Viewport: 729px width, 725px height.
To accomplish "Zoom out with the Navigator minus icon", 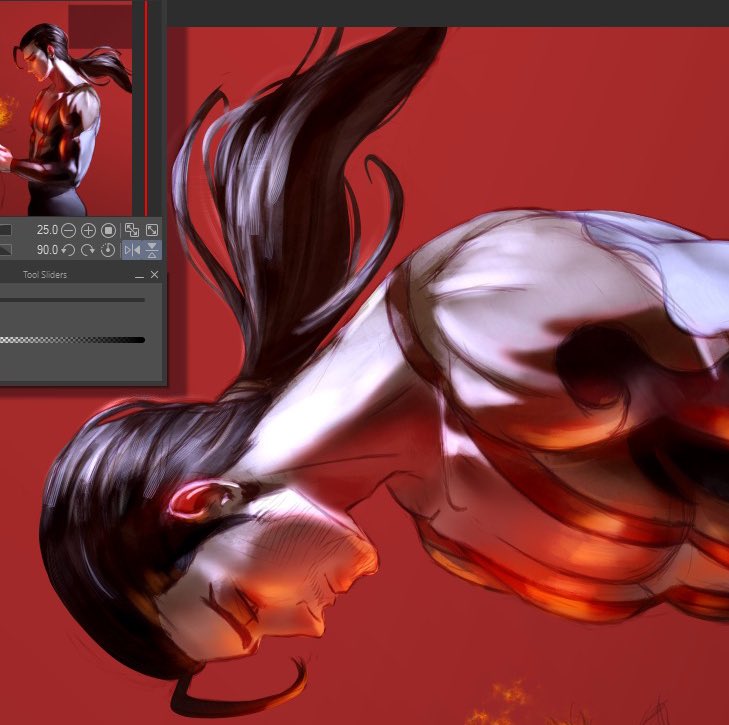I will click(x=68, y=230).
